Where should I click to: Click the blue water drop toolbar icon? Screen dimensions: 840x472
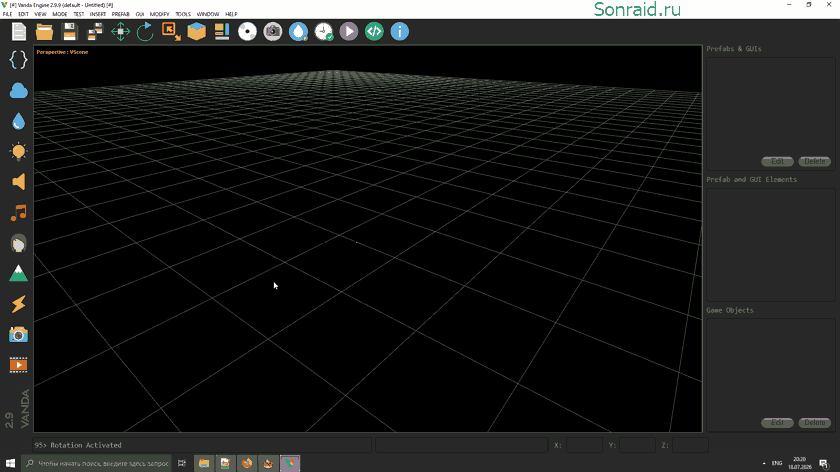click(x=298, y=32)
